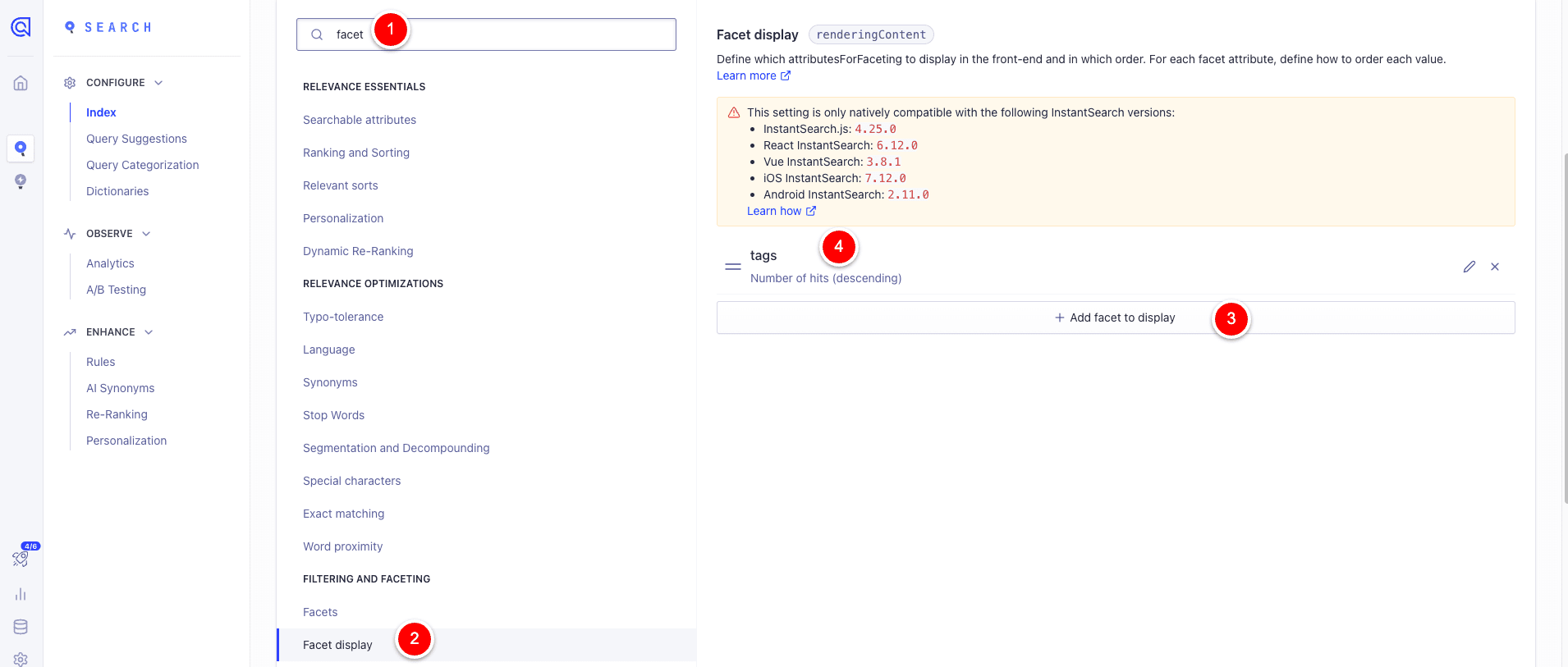Select the Search product icon in rail

point(21,148)
